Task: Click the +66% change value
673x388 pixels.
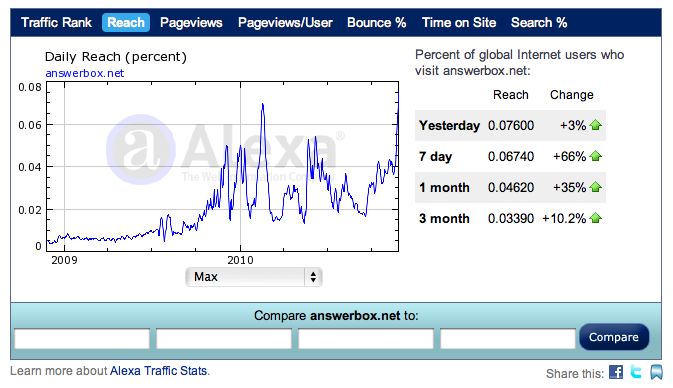Action: [x=570, y=157]
